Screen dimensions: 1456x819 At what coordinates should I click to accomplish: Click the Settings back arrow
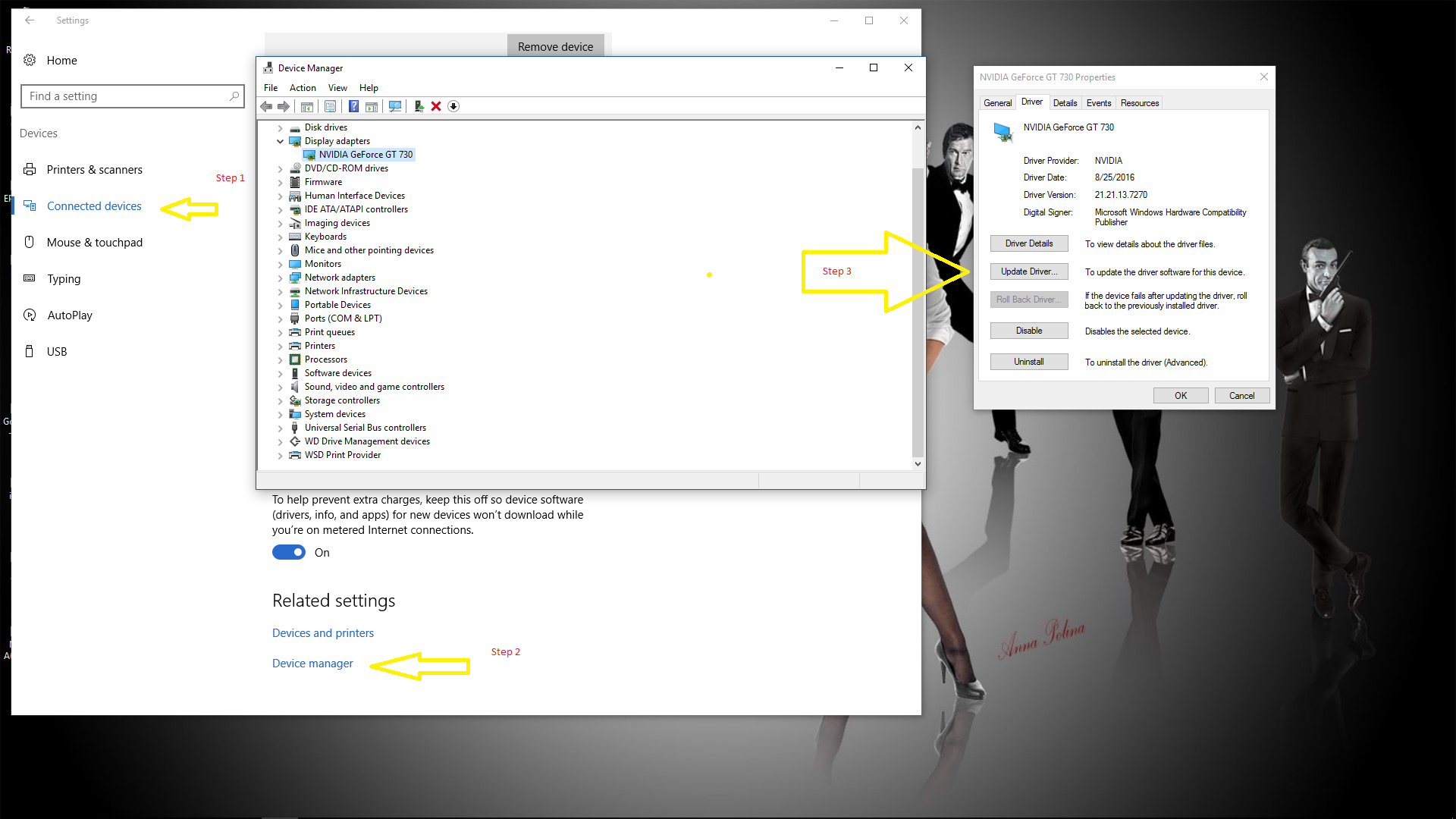pos(30,20)
